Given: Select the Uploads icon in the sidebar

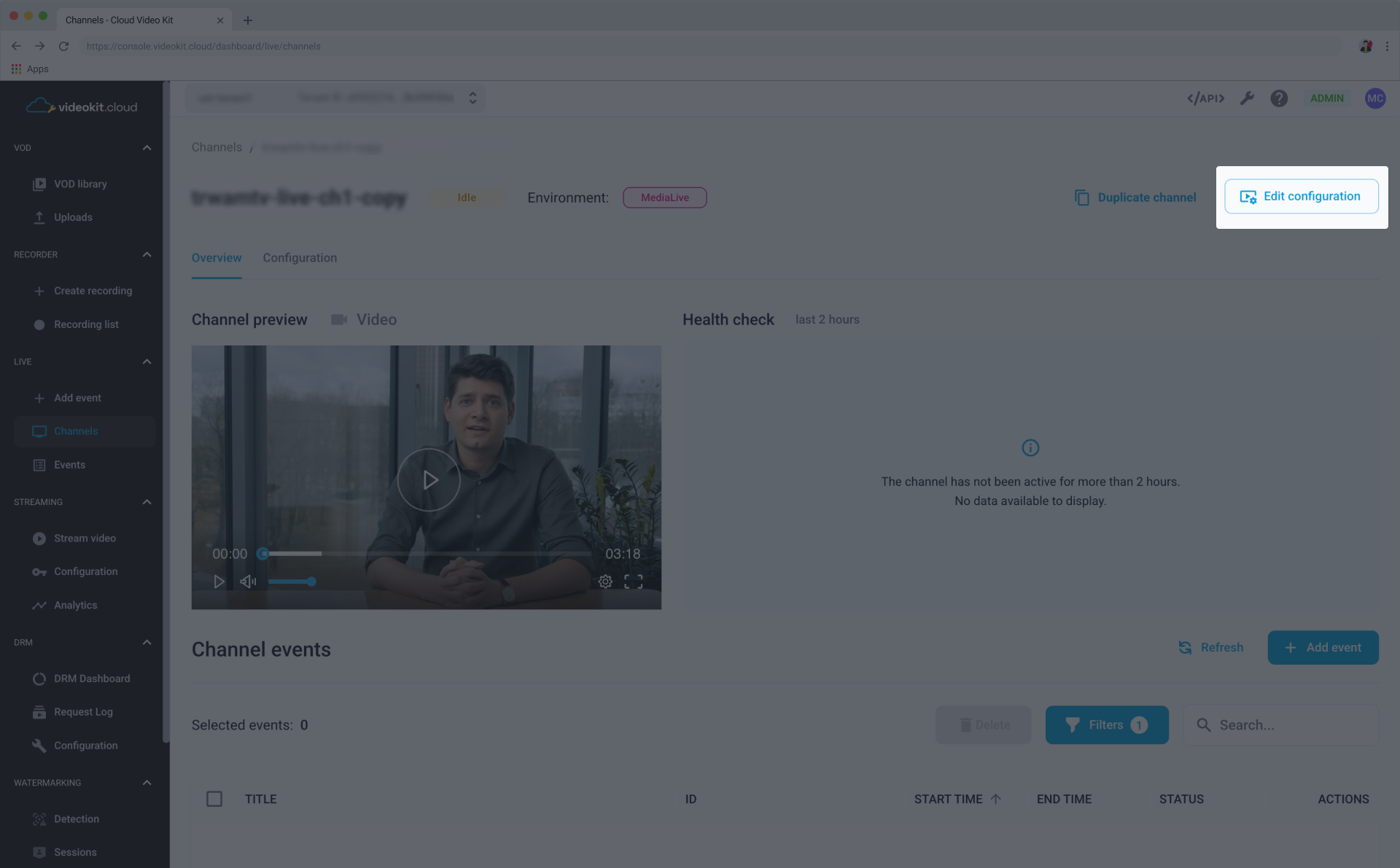Looking at the screenshot, I should [39, 216].
